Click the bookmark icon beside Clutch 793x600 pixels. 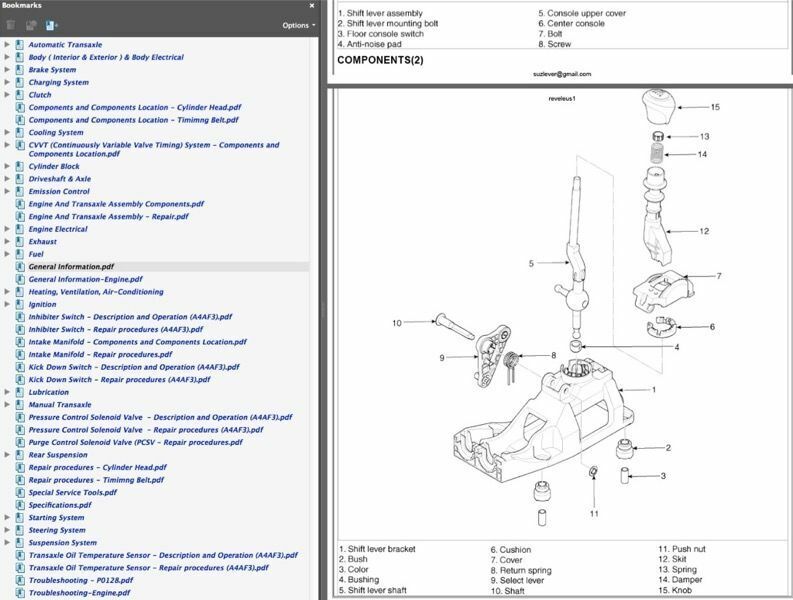[x=19, y=95]
